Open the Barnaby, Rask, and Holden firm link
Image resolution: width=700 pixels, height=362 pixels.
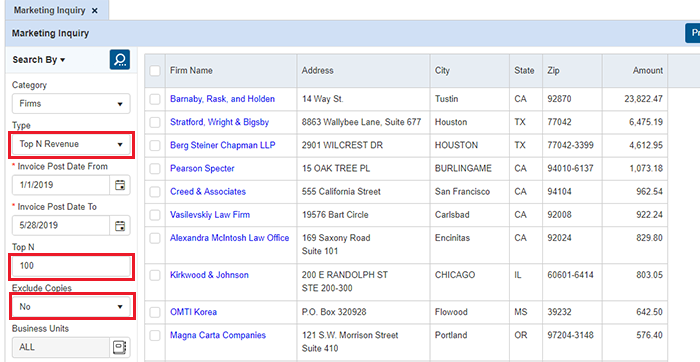pos(222,99)
